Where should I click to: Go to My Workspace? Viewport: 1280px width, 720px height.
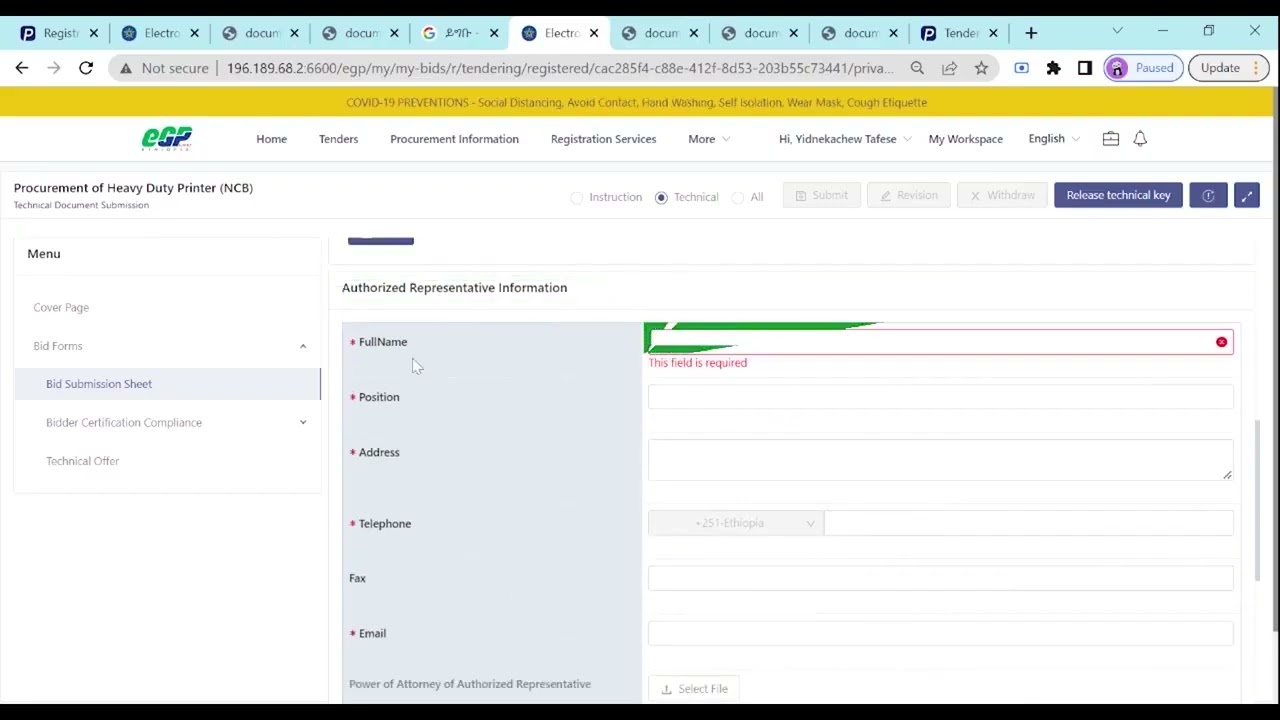click(965, 139)
